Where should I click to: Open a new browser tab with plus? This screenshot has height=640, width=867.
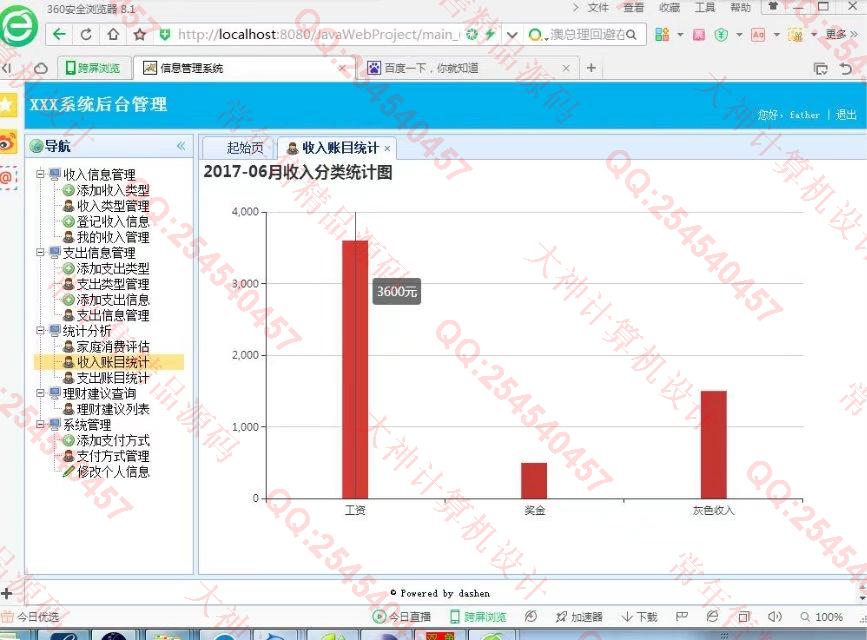(x=591, y=68)
